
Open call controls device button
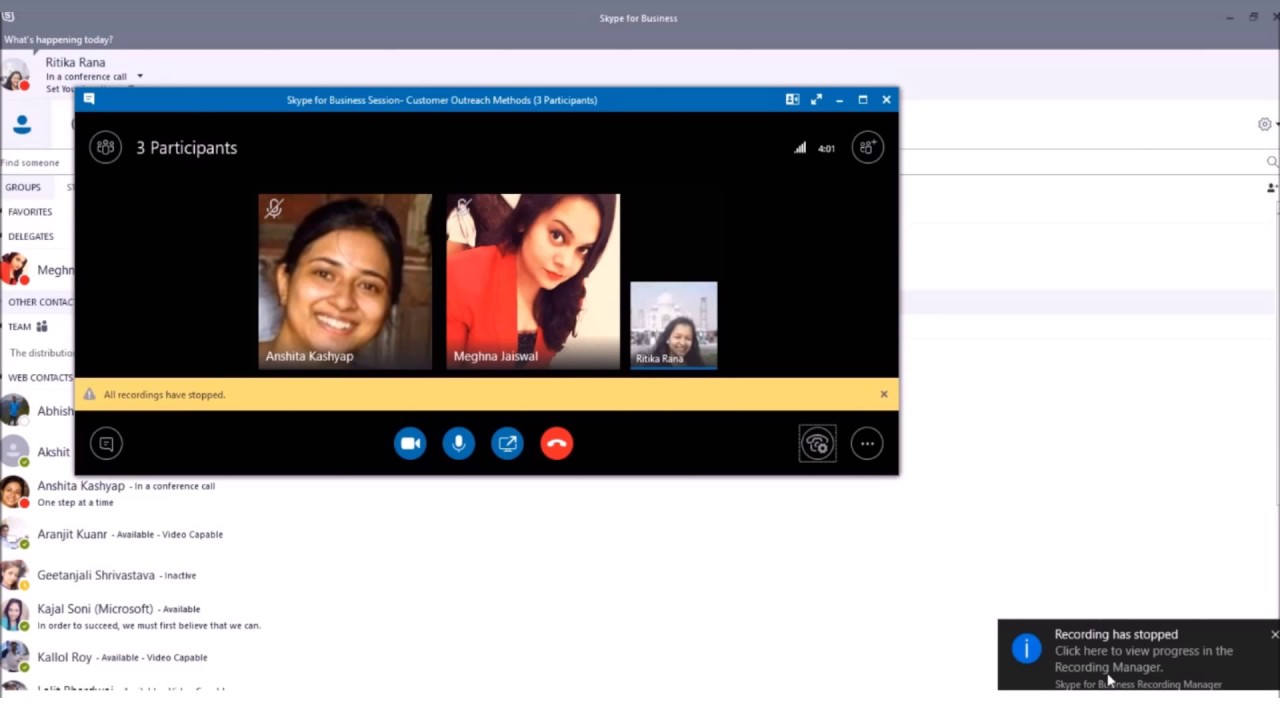[x=817, y=443]
